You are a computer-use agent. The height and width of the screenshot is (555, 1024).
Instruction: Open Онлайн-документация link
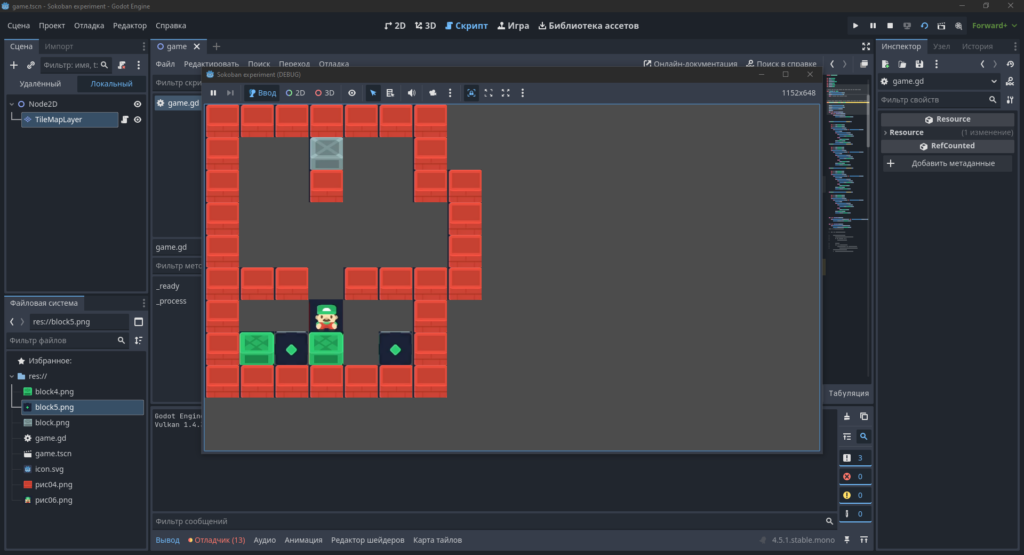coord(690,64)
